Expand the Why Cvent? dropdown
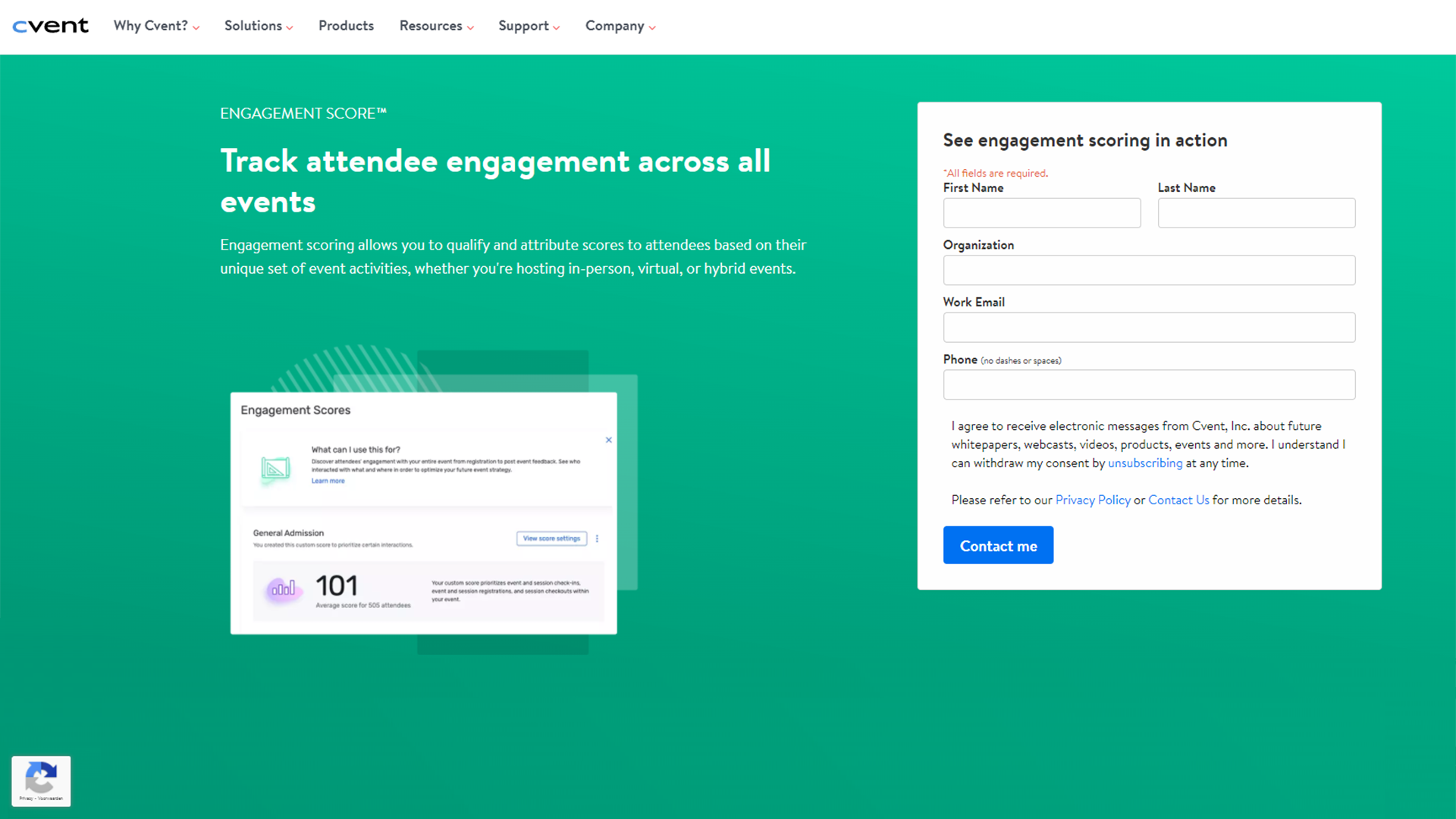1456x819 pixels. pos(156,26)
